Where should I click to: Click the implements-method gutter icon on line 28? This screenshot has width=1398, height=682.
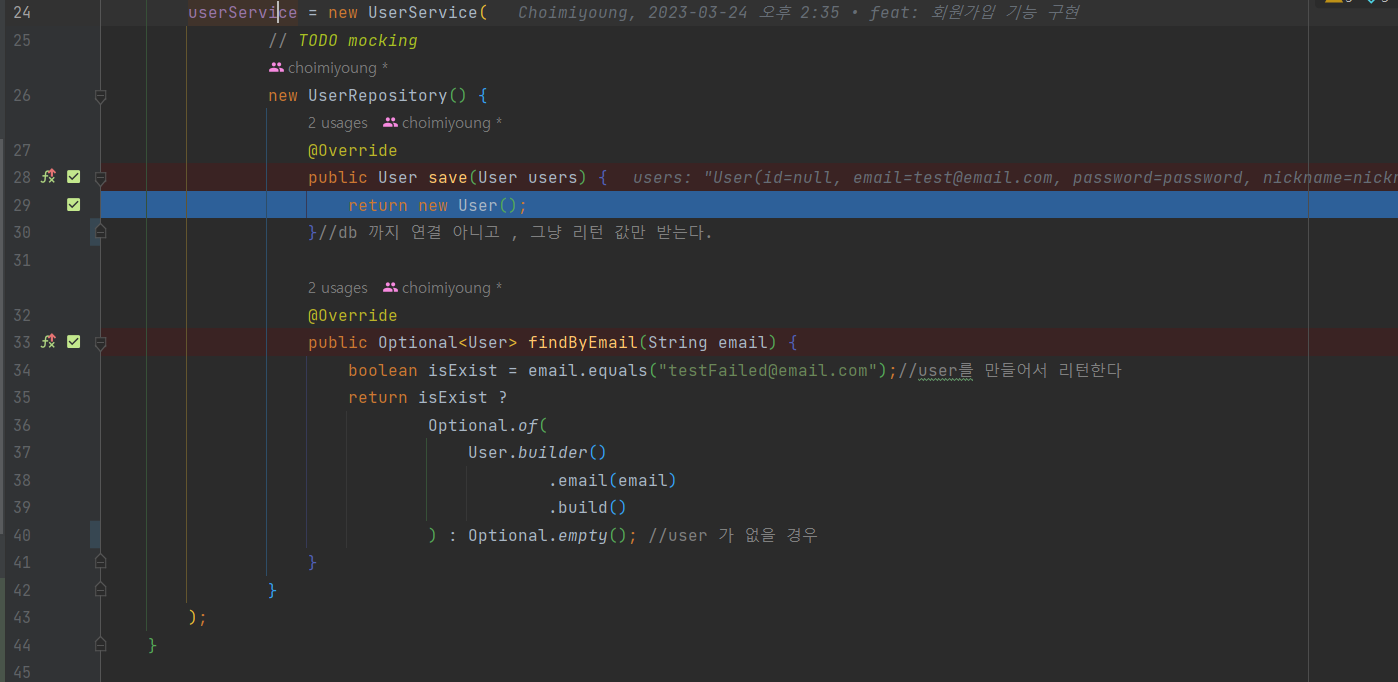47,177
